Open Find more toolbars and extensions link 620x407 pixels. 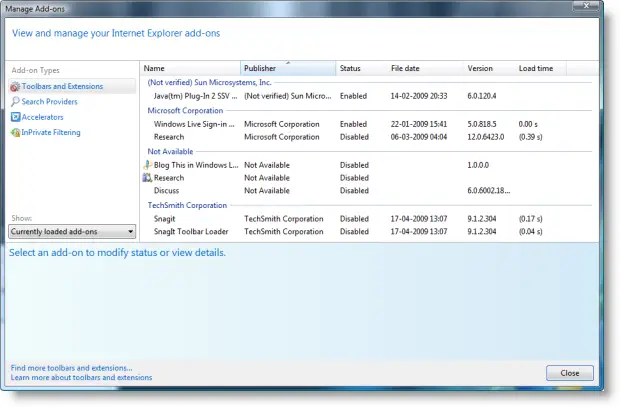[71, 368]
